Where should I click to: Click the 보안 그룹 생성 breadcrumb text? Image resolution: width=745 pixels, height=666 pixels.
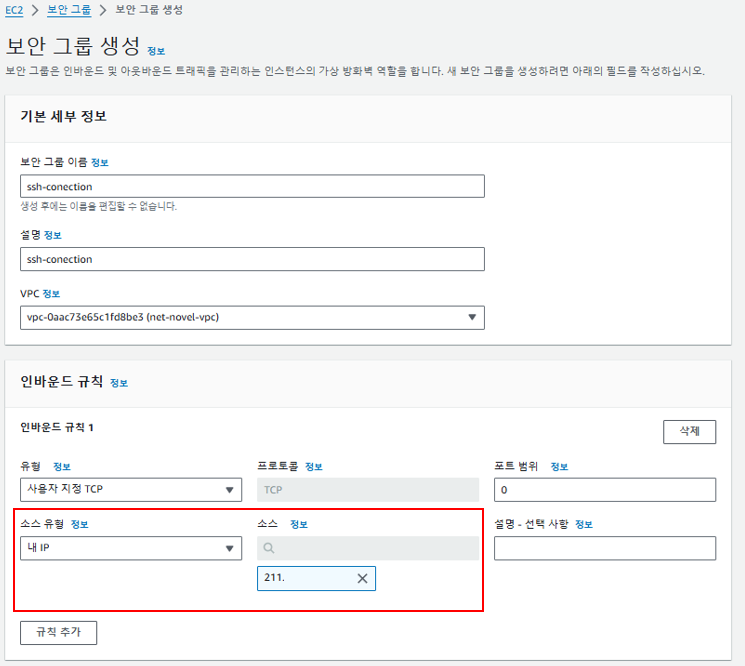[x=149, y=10]
